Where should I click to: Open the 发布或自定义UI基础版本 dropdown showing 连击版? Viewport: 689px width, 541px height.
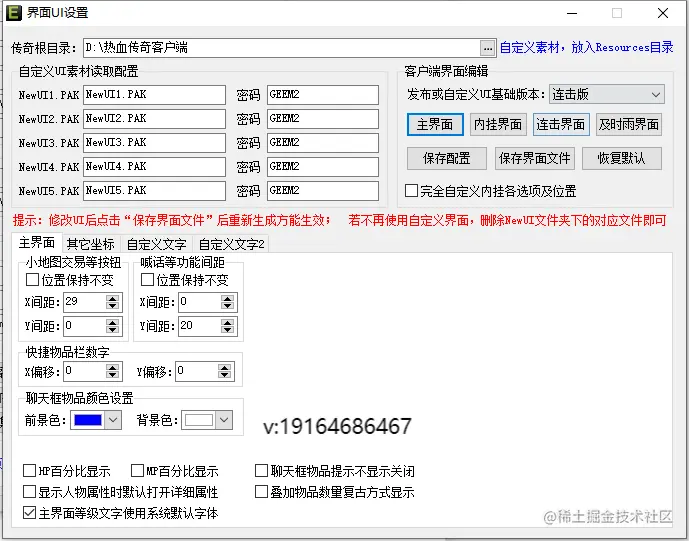pyautogui.click(x=606, y=94)
